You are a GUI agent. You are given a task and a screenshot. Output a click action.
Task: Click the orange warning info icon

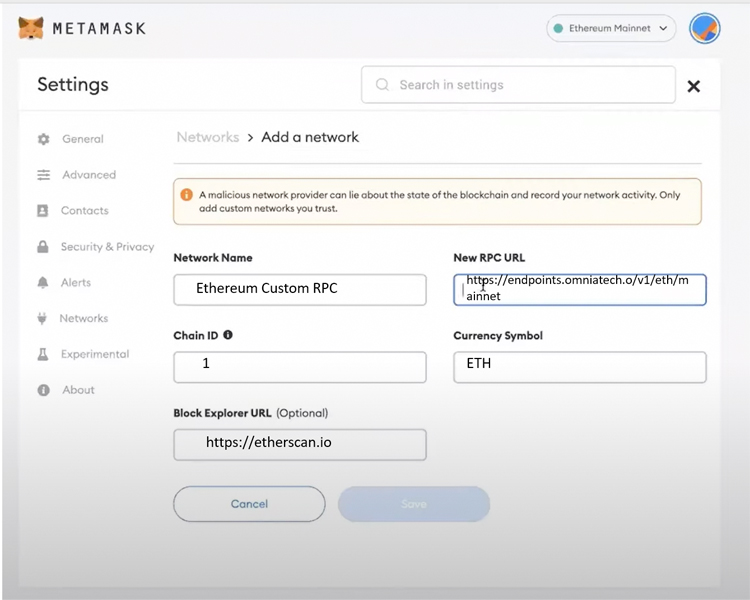click(186, 195)
